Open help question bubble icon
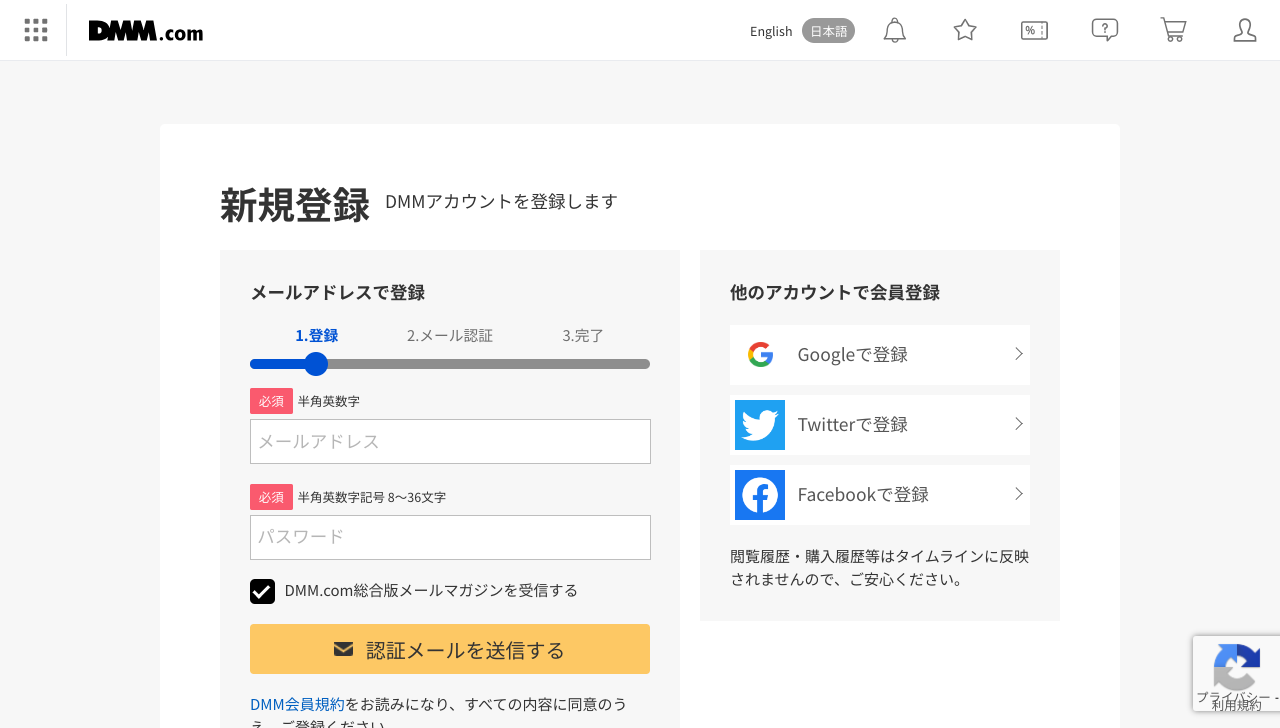Image resolution: width=1280 pixels, height=728 pixels. [1104, 30]
